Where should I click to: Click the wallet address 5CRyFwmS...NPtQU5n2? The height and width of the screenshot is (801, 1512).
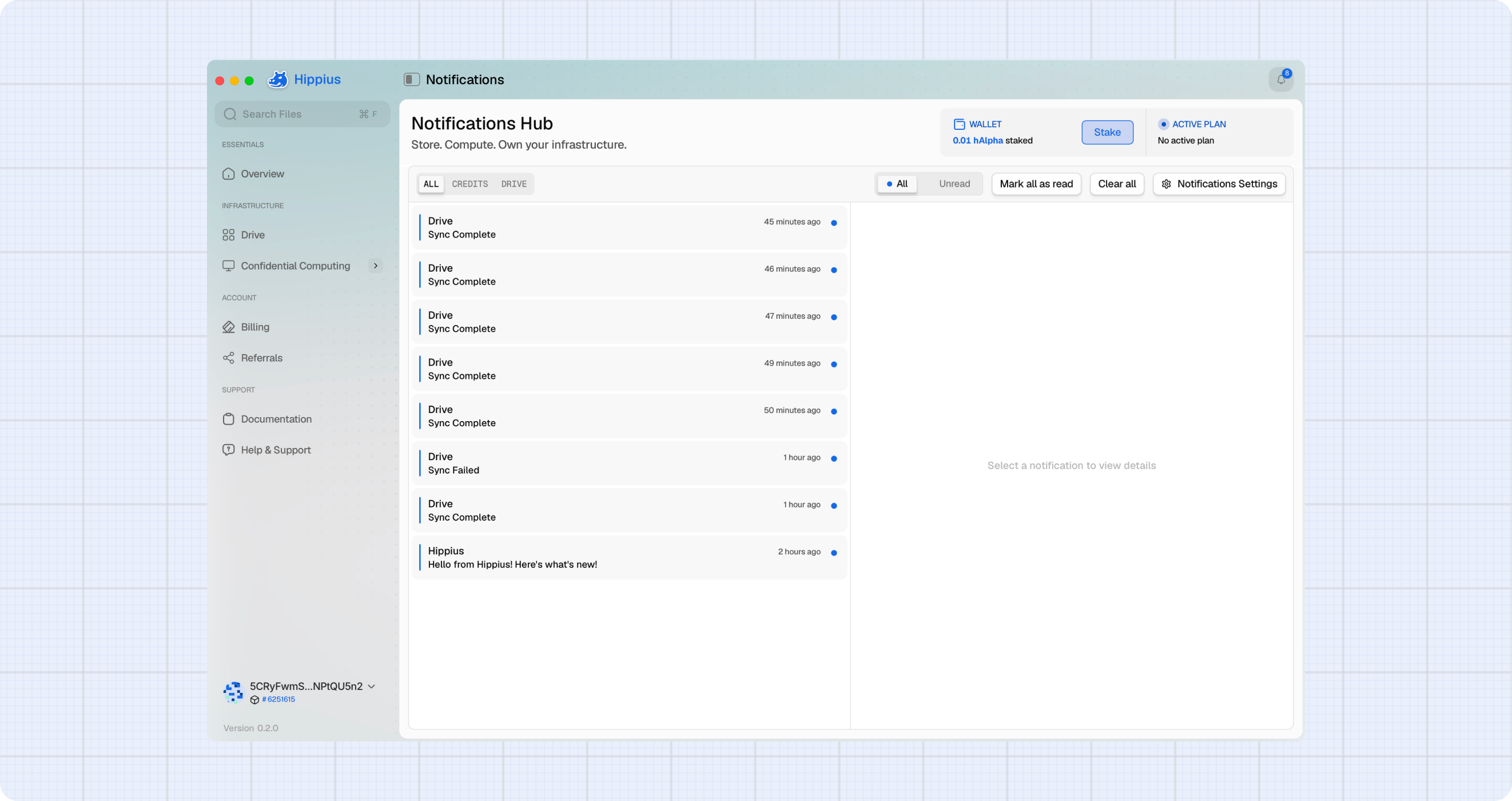[307, 686]
